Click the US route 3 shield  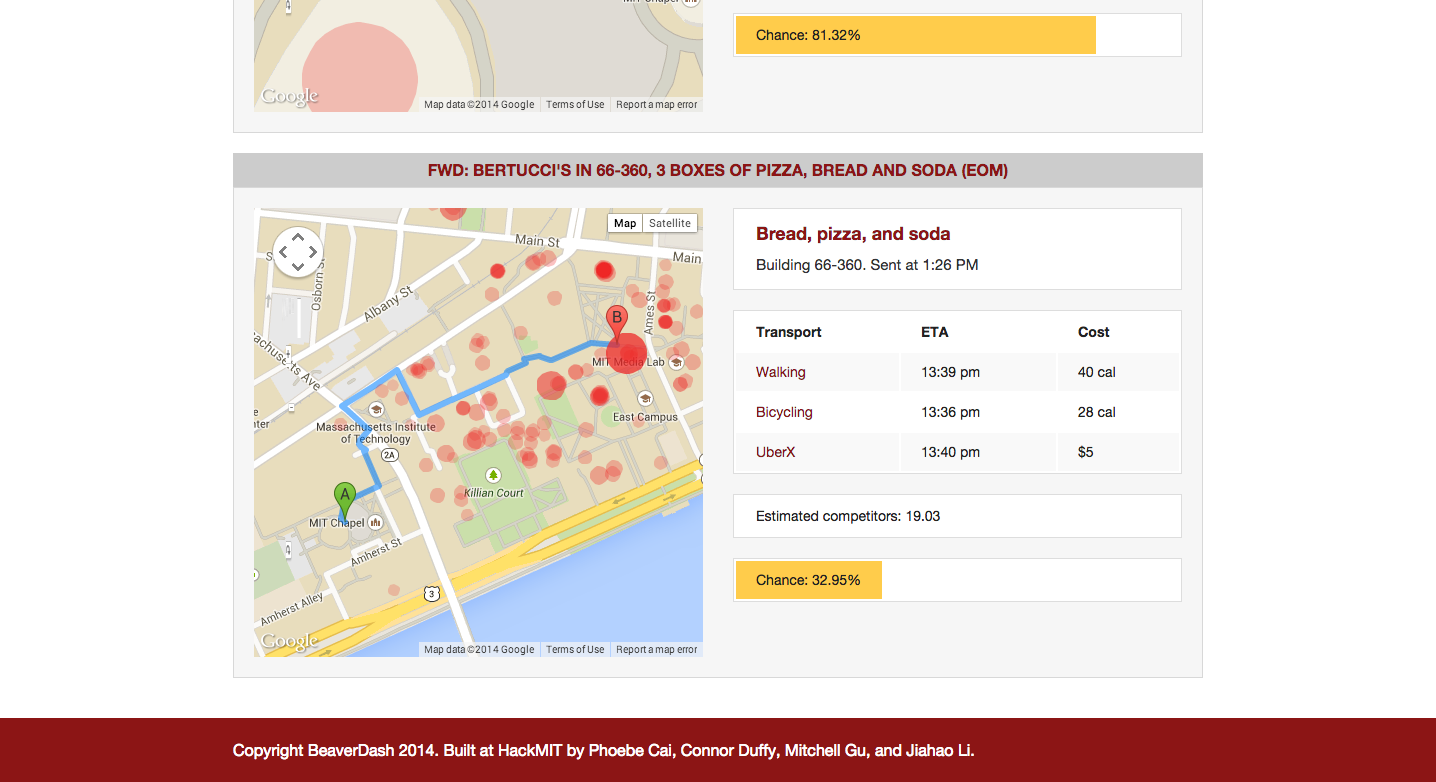click(431, 593)
